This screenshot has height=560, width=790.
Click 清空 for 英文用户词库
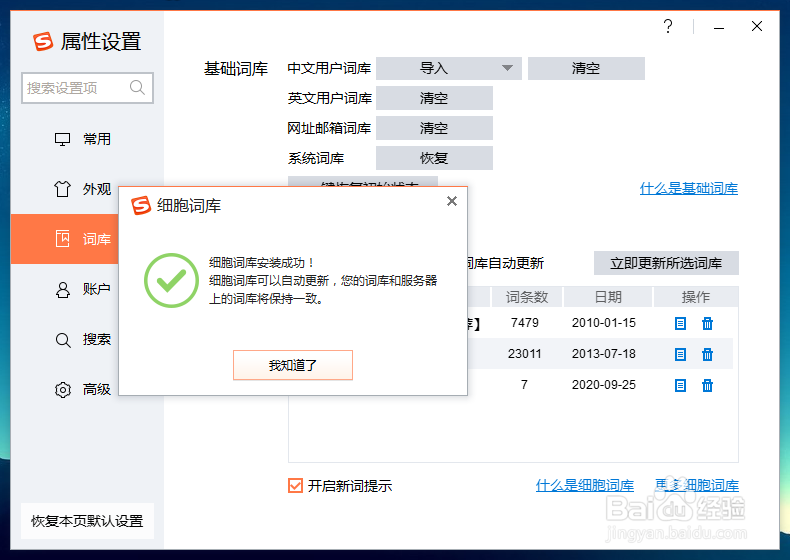coord(434,98)
